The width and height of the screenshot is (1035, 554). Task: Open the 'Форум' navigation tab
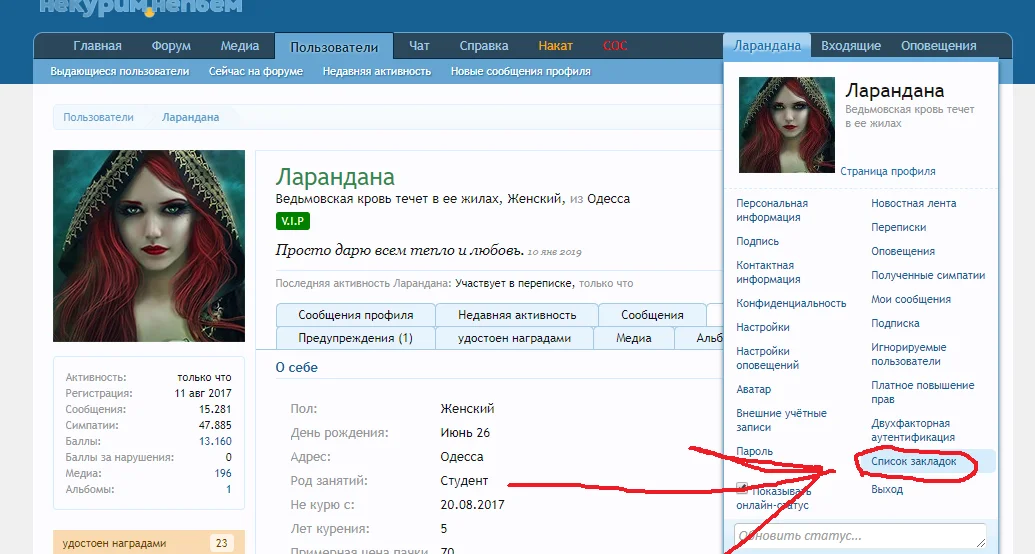[x=171, y=46]
